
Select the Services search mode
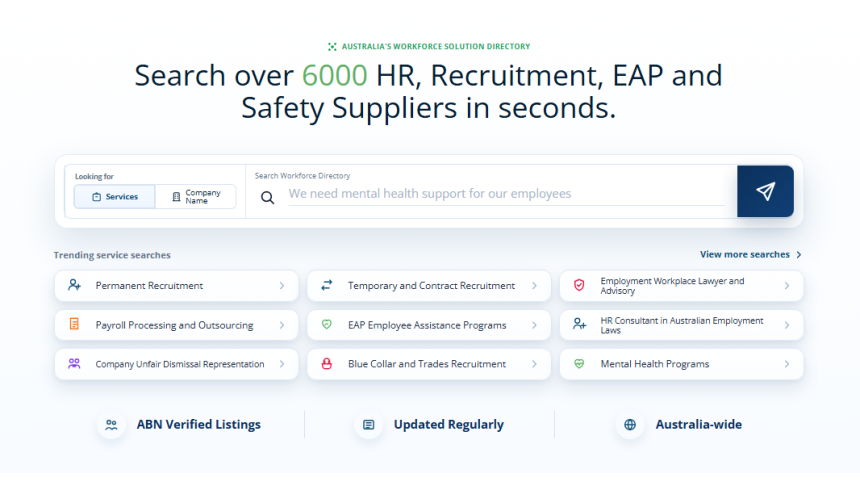tap(115, 196)
